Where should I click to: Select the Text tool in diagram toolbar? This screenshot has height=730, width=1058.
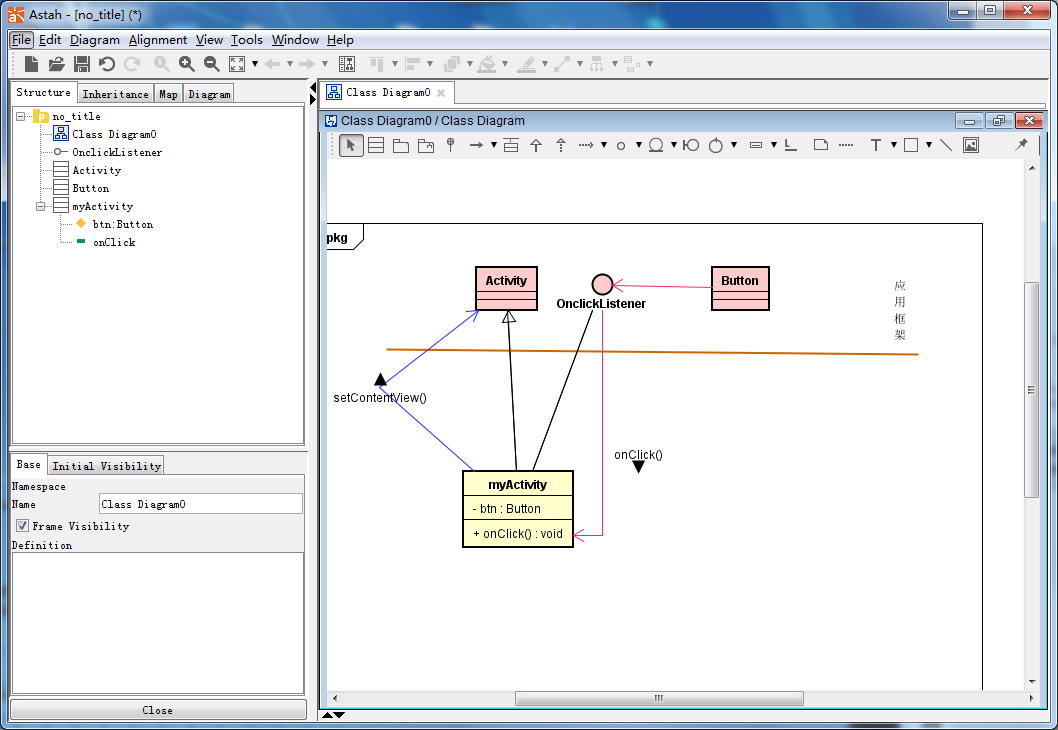click(875, 146)
